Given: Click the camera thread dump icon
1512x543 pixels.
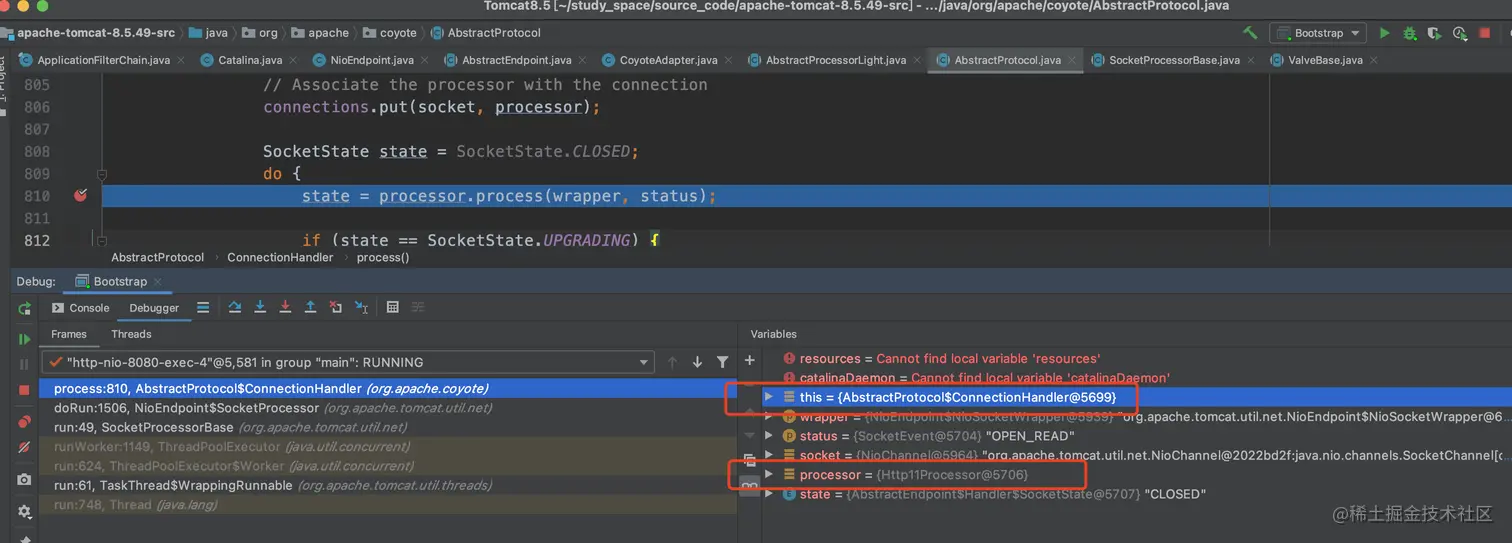Looking at the screenshot, I should (24, 480).
